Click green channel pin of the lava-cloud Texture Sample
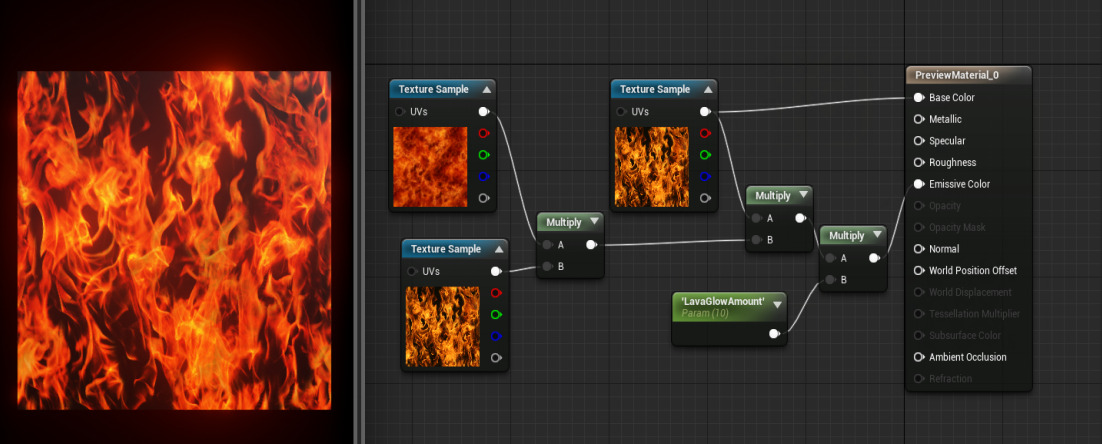The width and height of the screenshot is (1102, 444). pyautogui.click(x=484, y=155)
